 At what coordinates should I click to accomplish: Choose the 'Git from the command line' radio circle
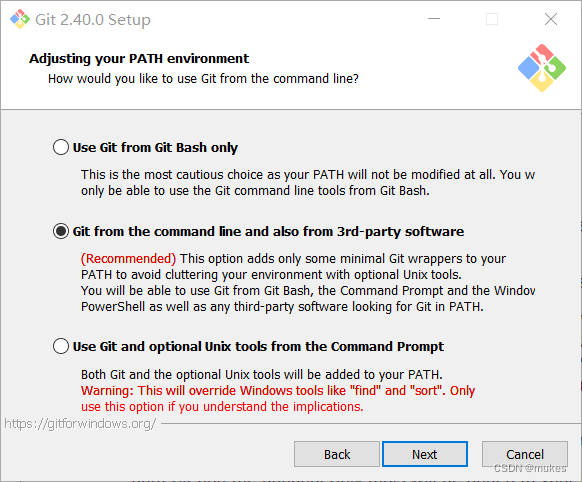[x=61, y=231]
